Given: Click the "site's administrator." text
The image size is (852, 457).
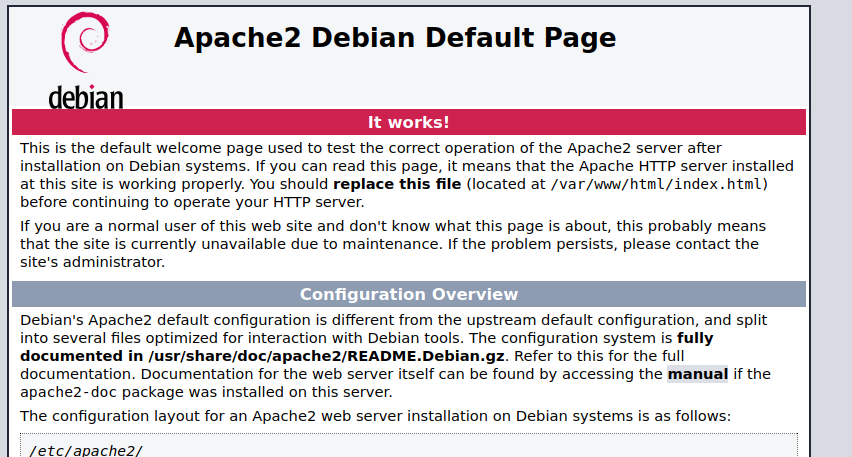Looking at the screenshot, I should 92,262.
